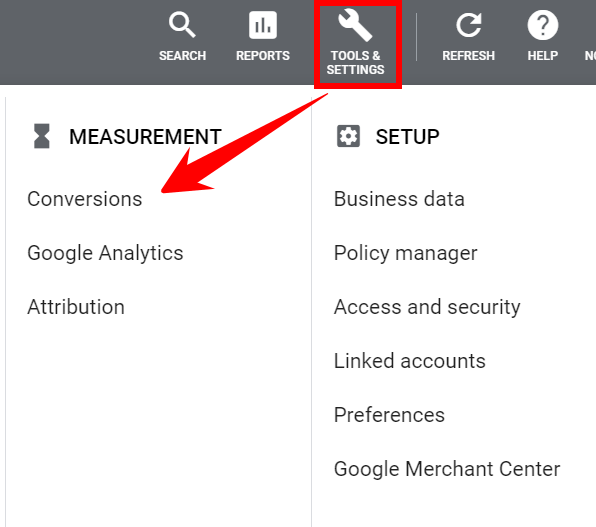
Task: Open Conversions under Measurement
Action: pos(85,199)
